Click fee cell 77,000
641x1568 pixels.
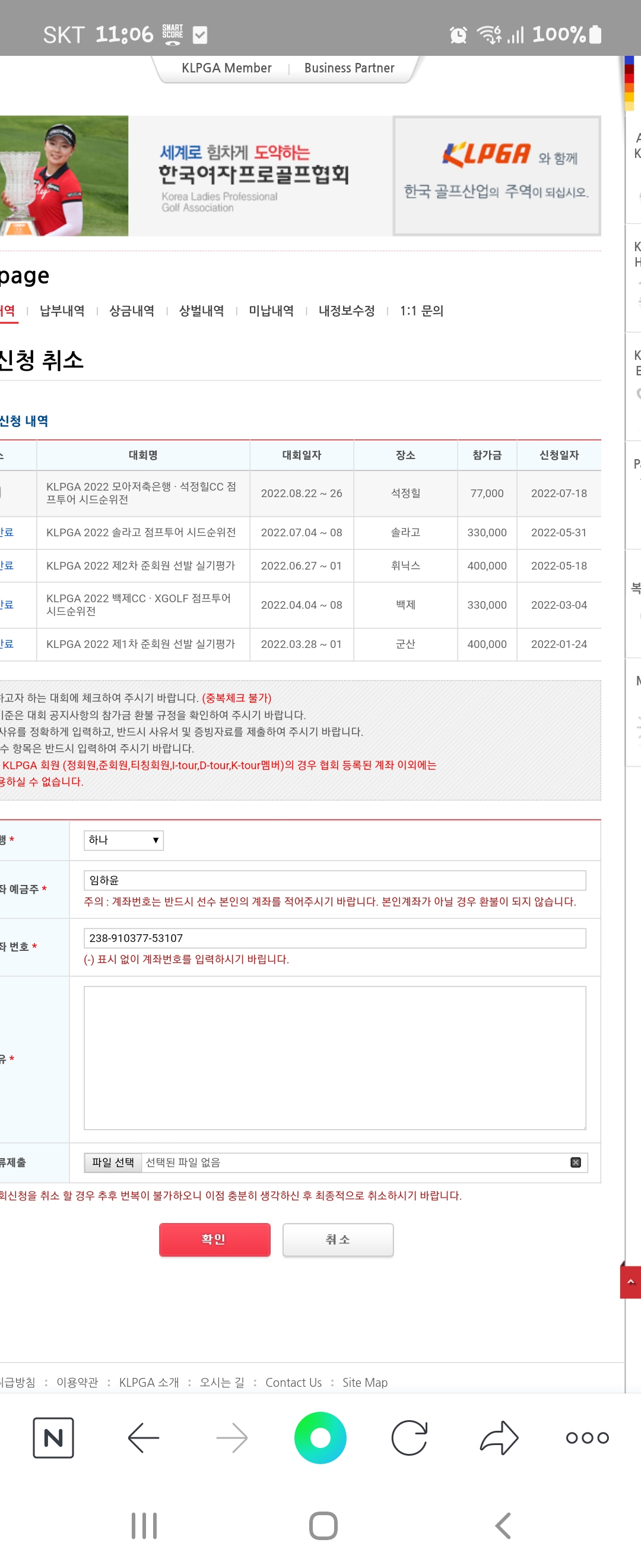[487, 493]
